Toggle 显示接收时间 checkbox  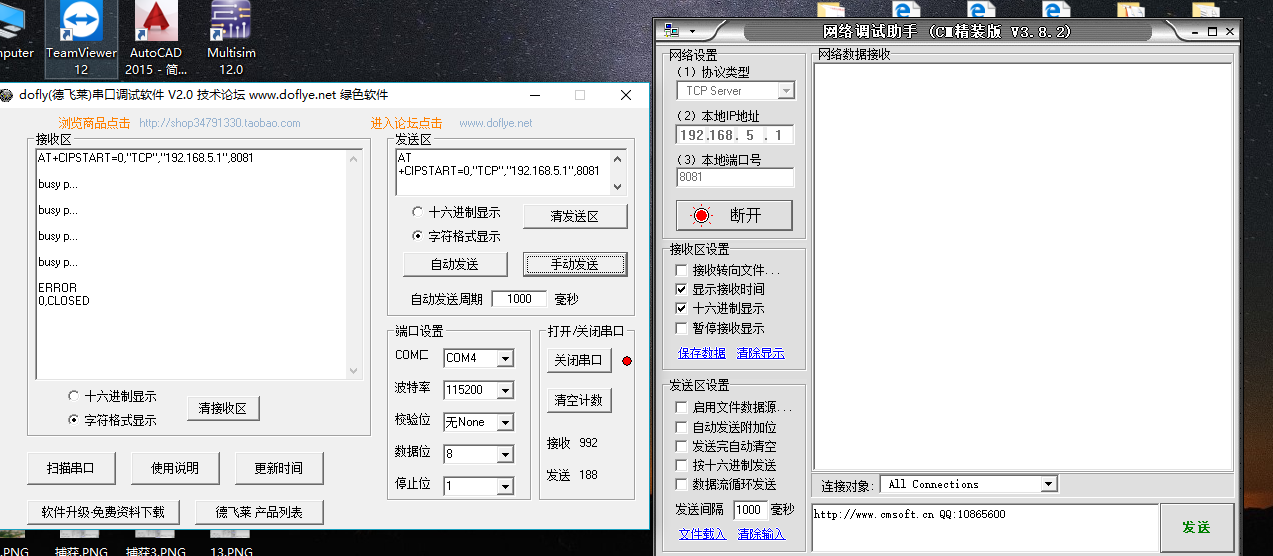681,289
